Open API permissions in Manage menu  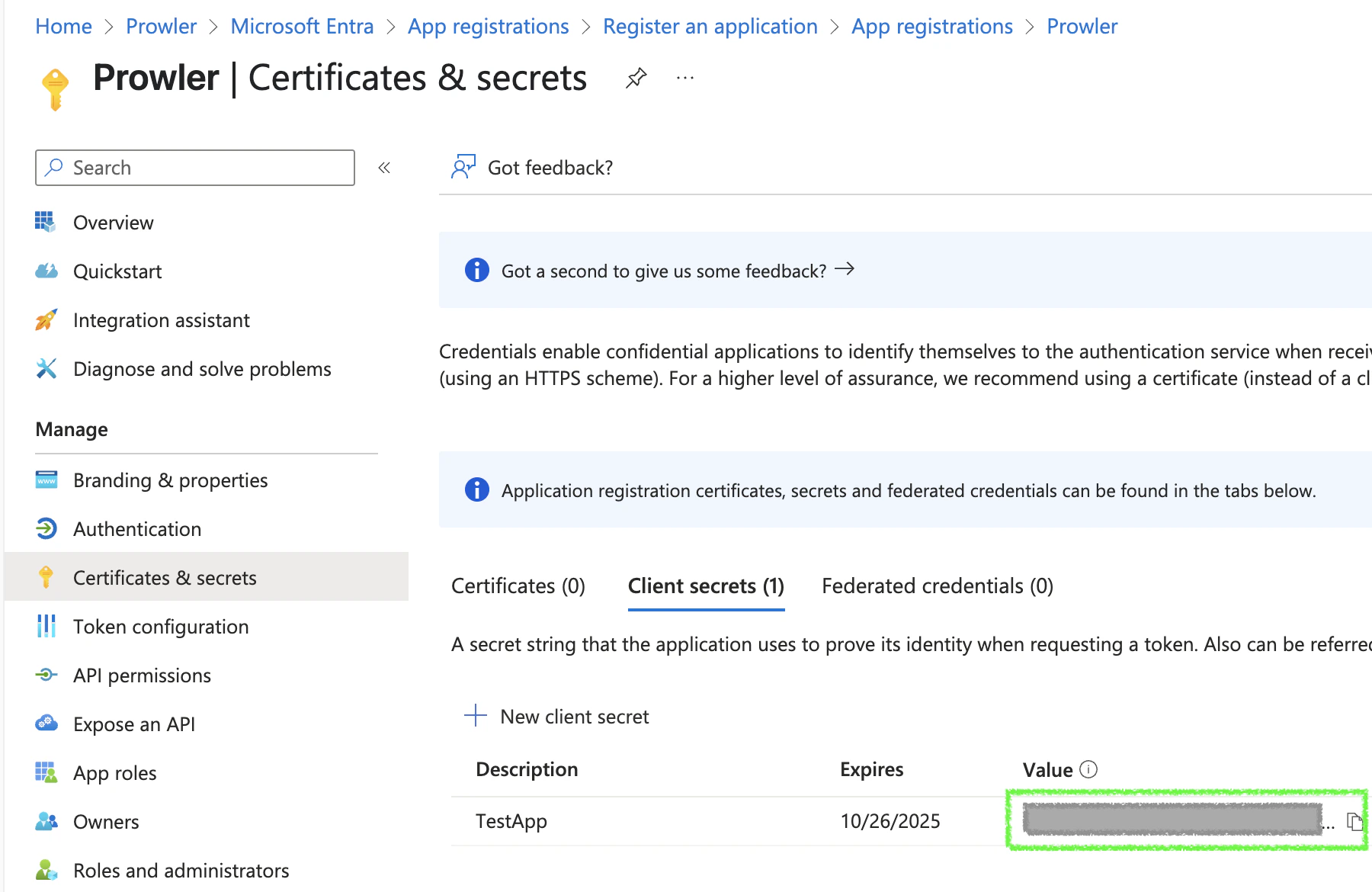(x=142, y=675)
